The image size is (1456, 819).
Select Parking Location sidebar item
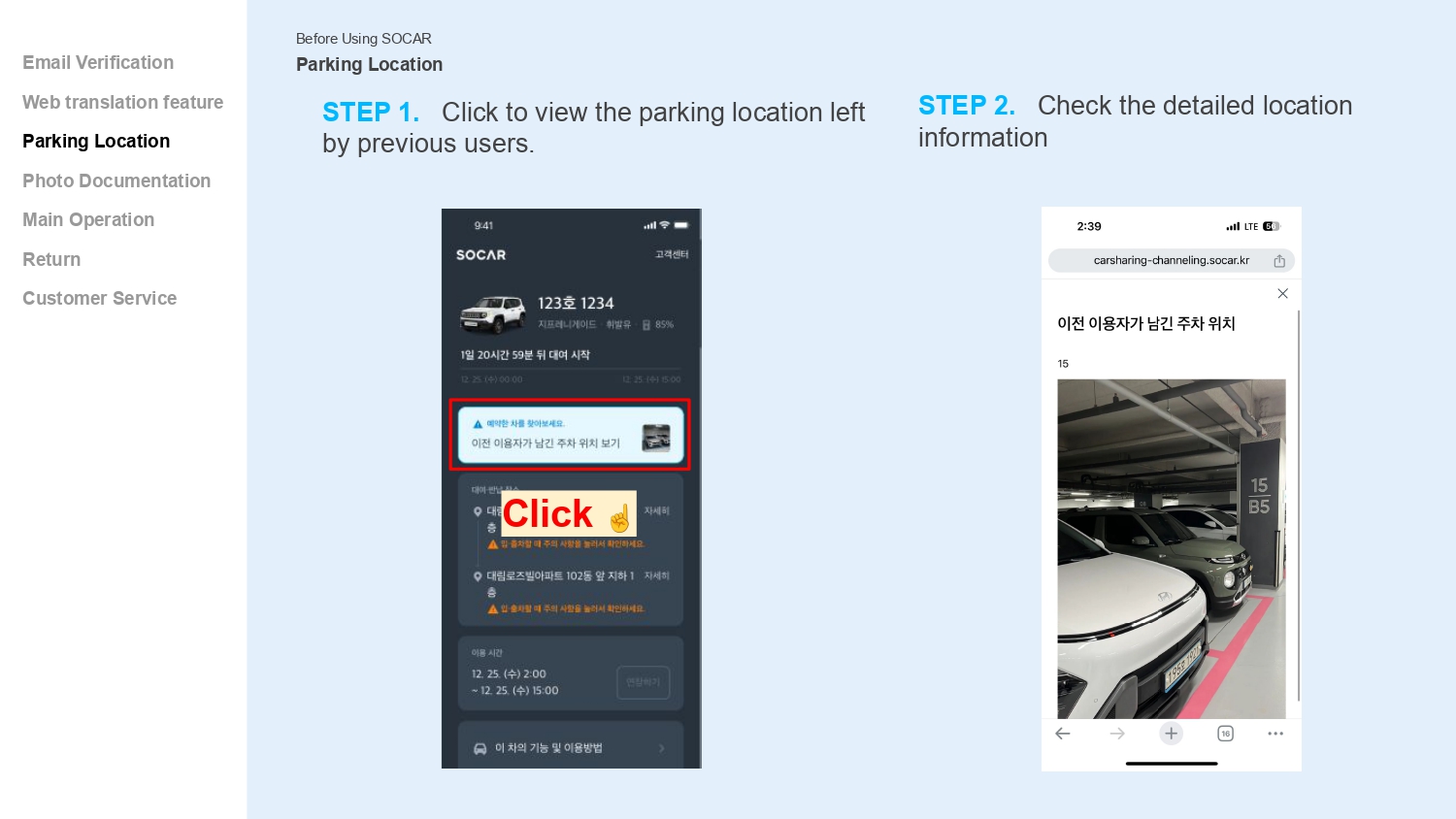[96, 141]
